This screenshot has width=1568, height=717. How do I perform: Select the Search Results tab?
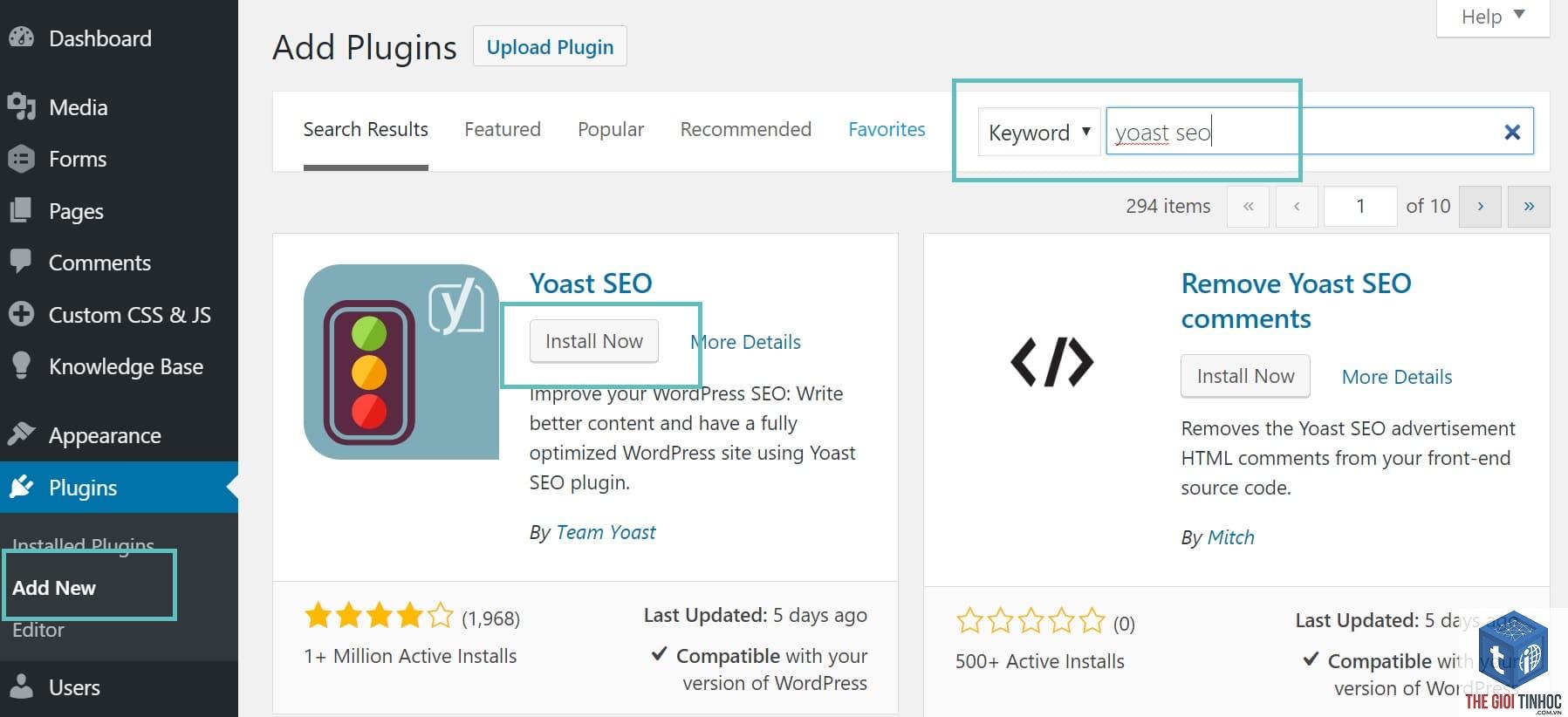pos(366,129)
